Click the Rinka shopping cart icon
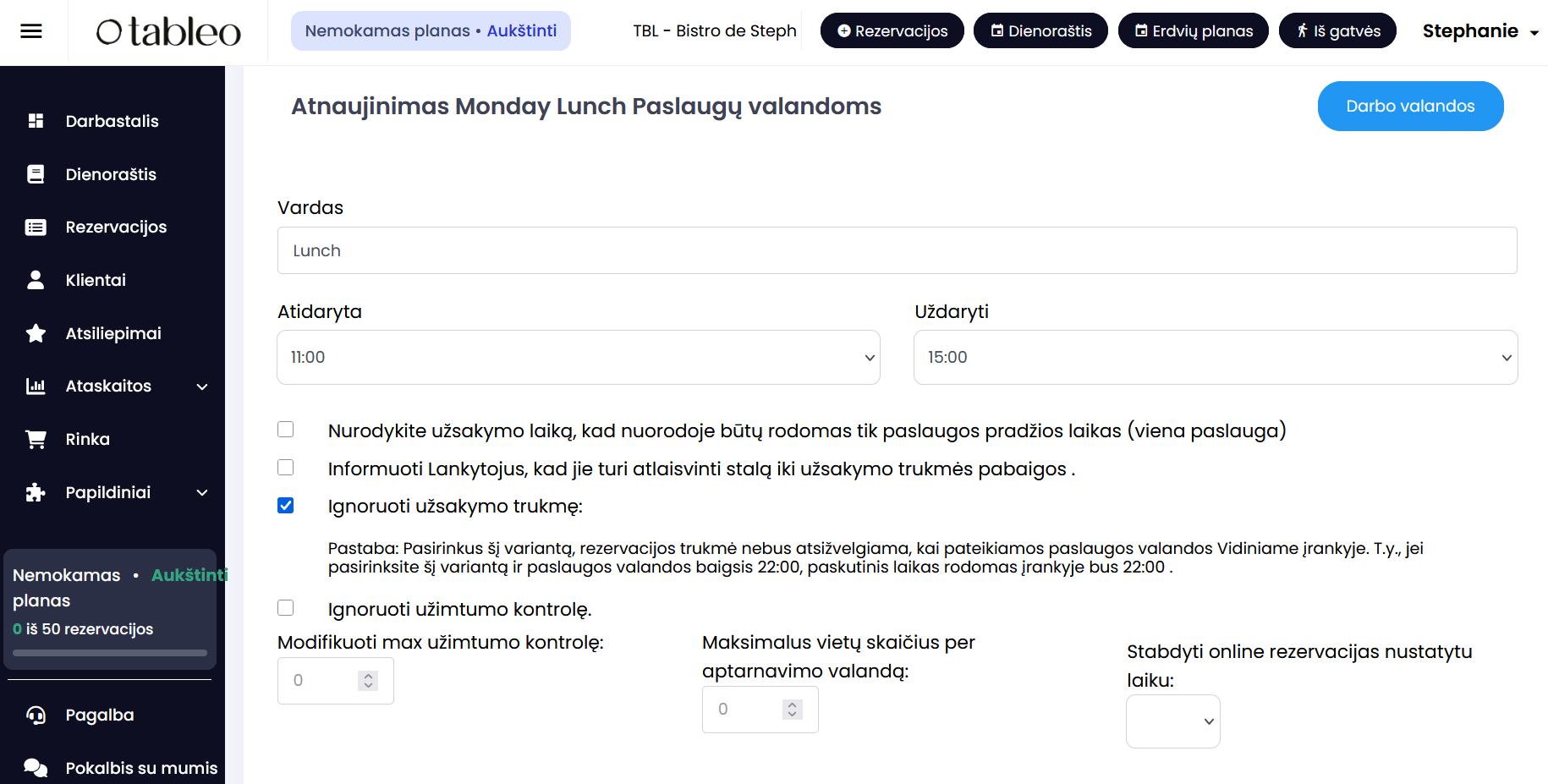The image size is (1548, 784). coord(36,439)
